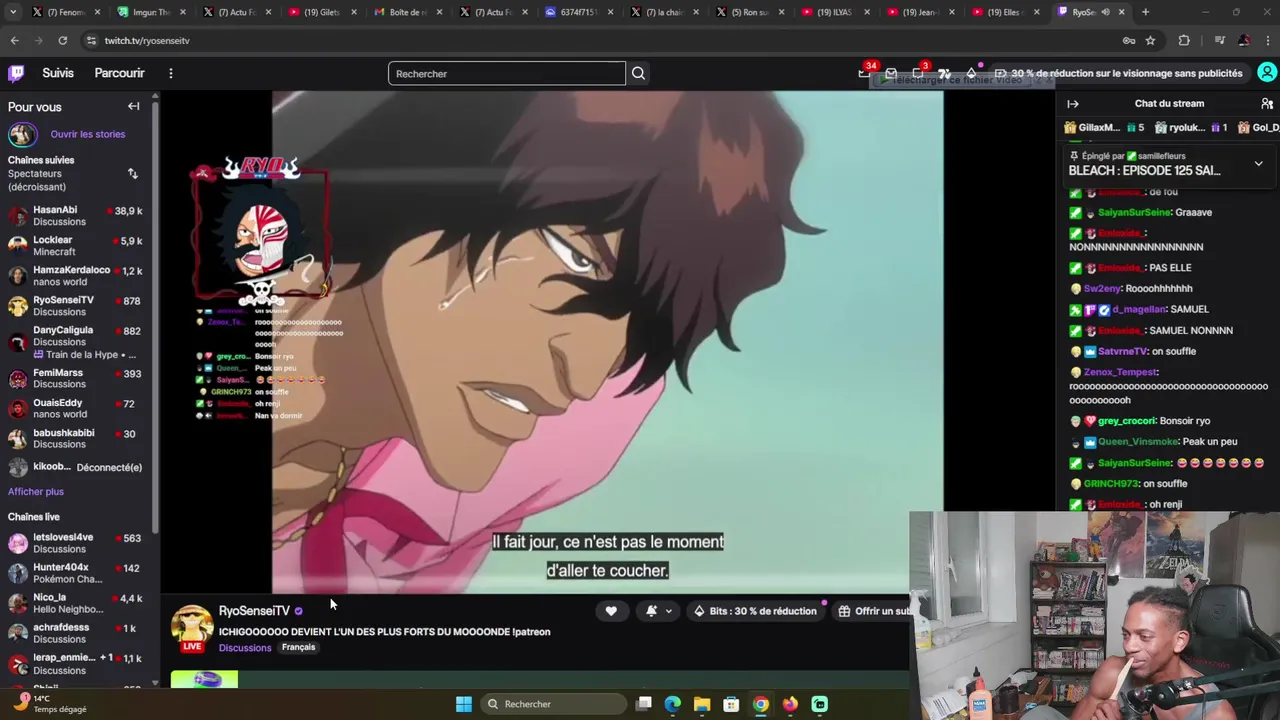
Task: Open the Discussions category link under title
Action: pyautogui.click(x=245, y=648)
